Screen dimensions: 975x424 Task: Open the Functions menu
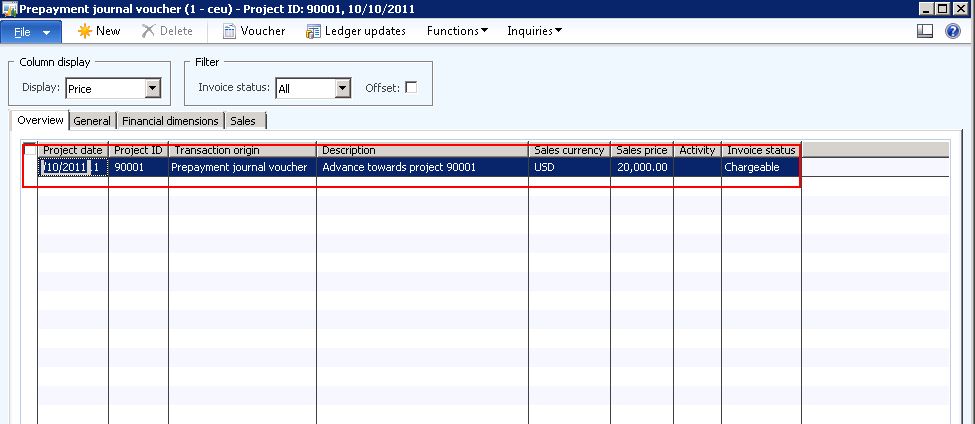tap(457, 31)
